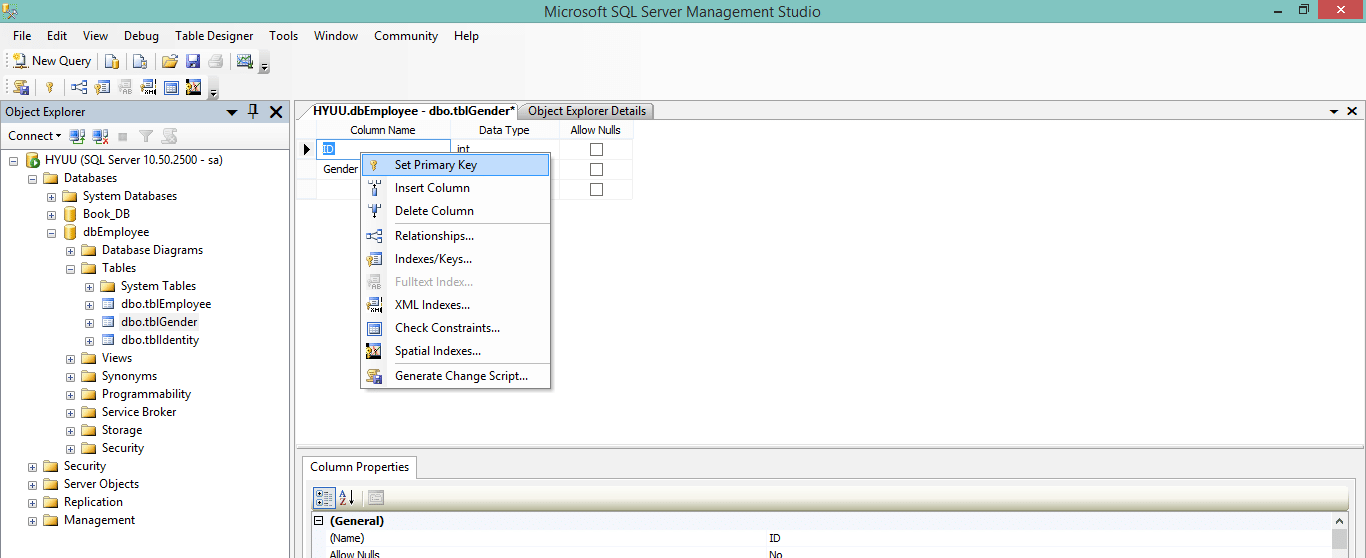Pin the Object Explorer panel
Image resolution: width=1366 pixels, height=558 pixels.
point(253,112)
